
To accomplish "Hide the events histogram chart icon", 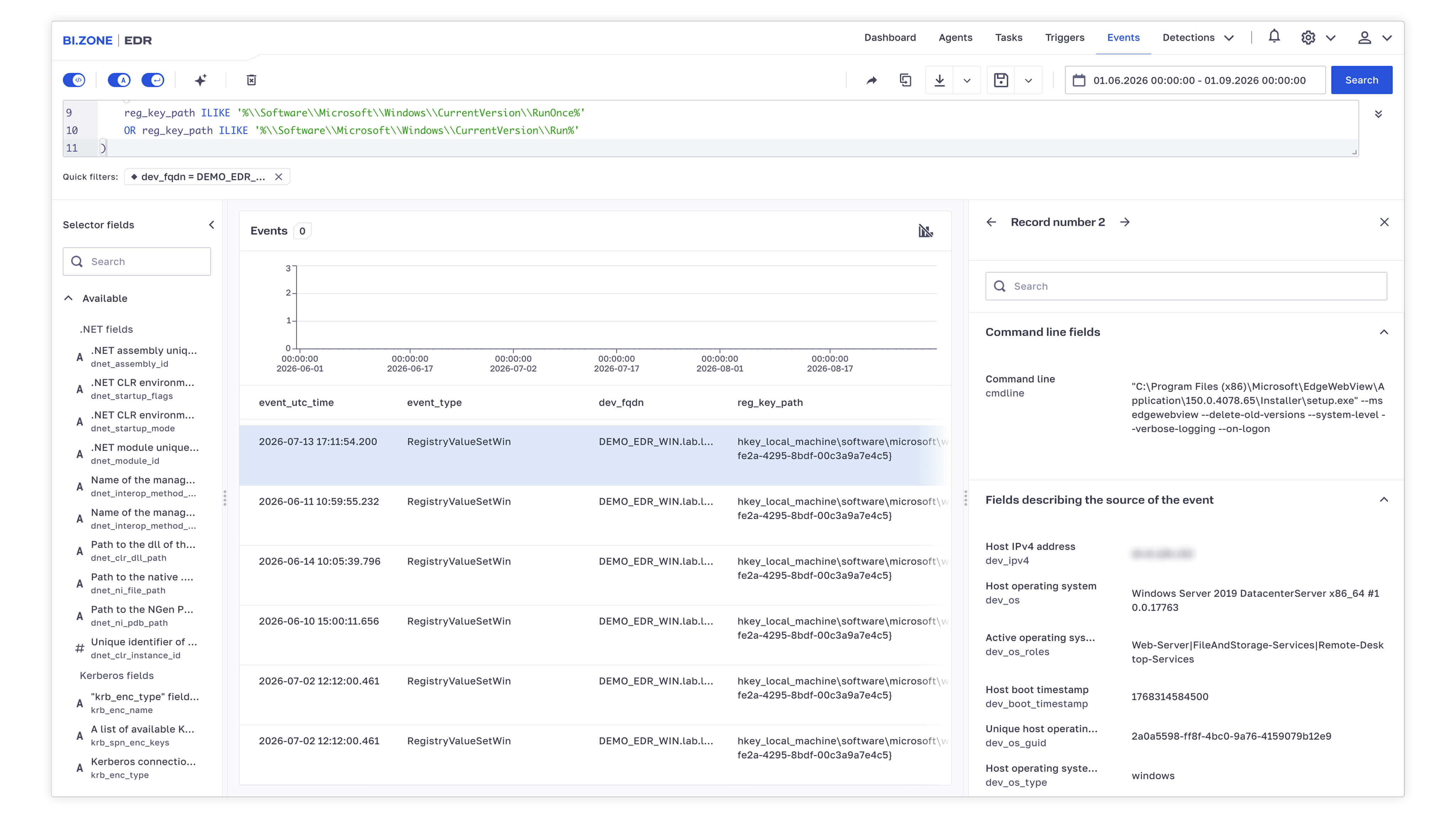I will pyautogui.click(x=925, y=231).
